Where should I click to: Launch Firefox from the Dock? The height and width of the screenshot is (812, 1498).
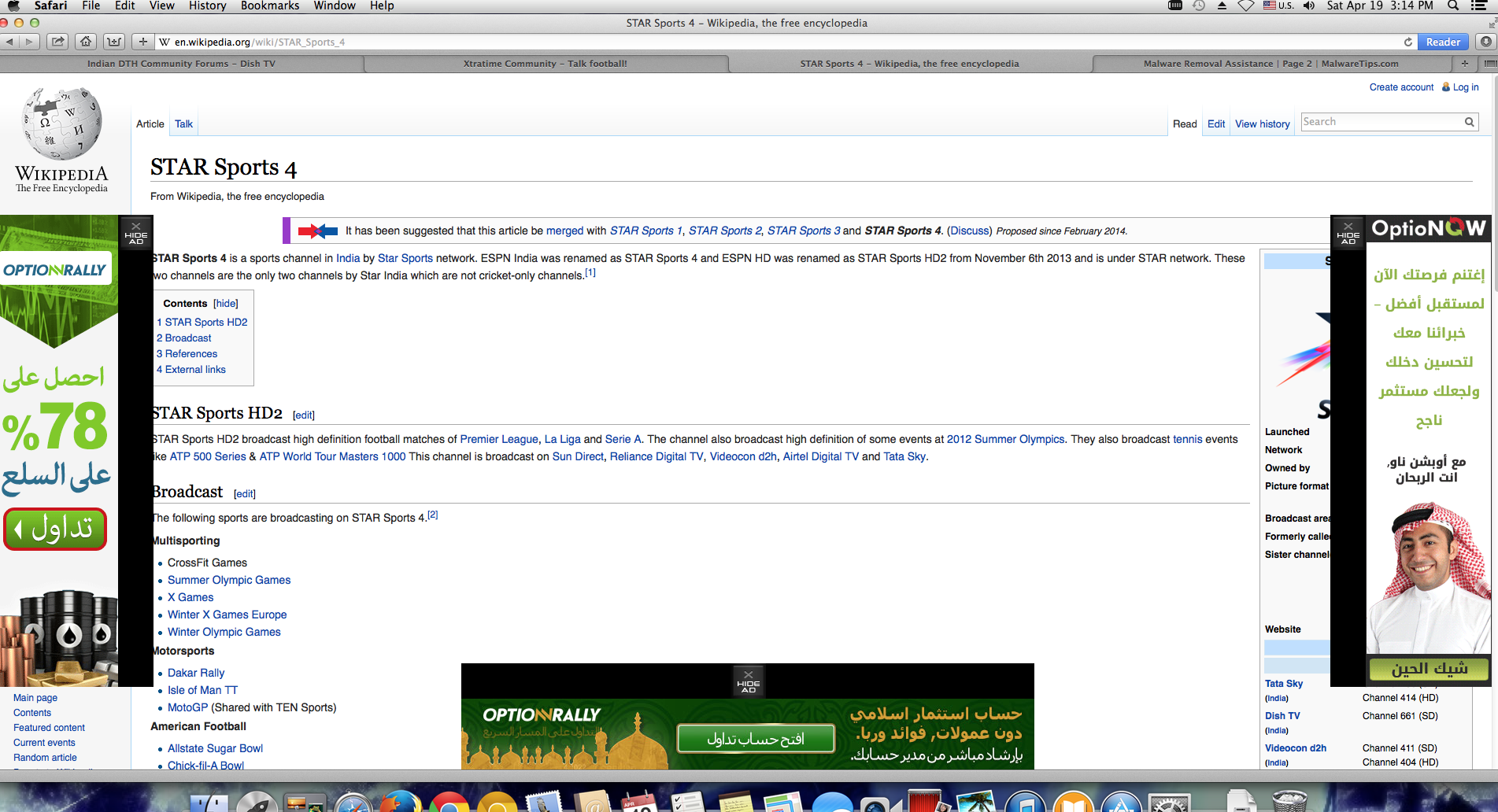[401, 803]
